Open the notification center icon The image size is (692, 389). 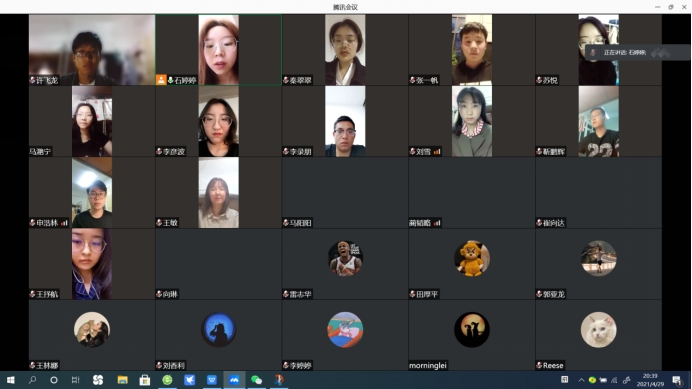677,380
